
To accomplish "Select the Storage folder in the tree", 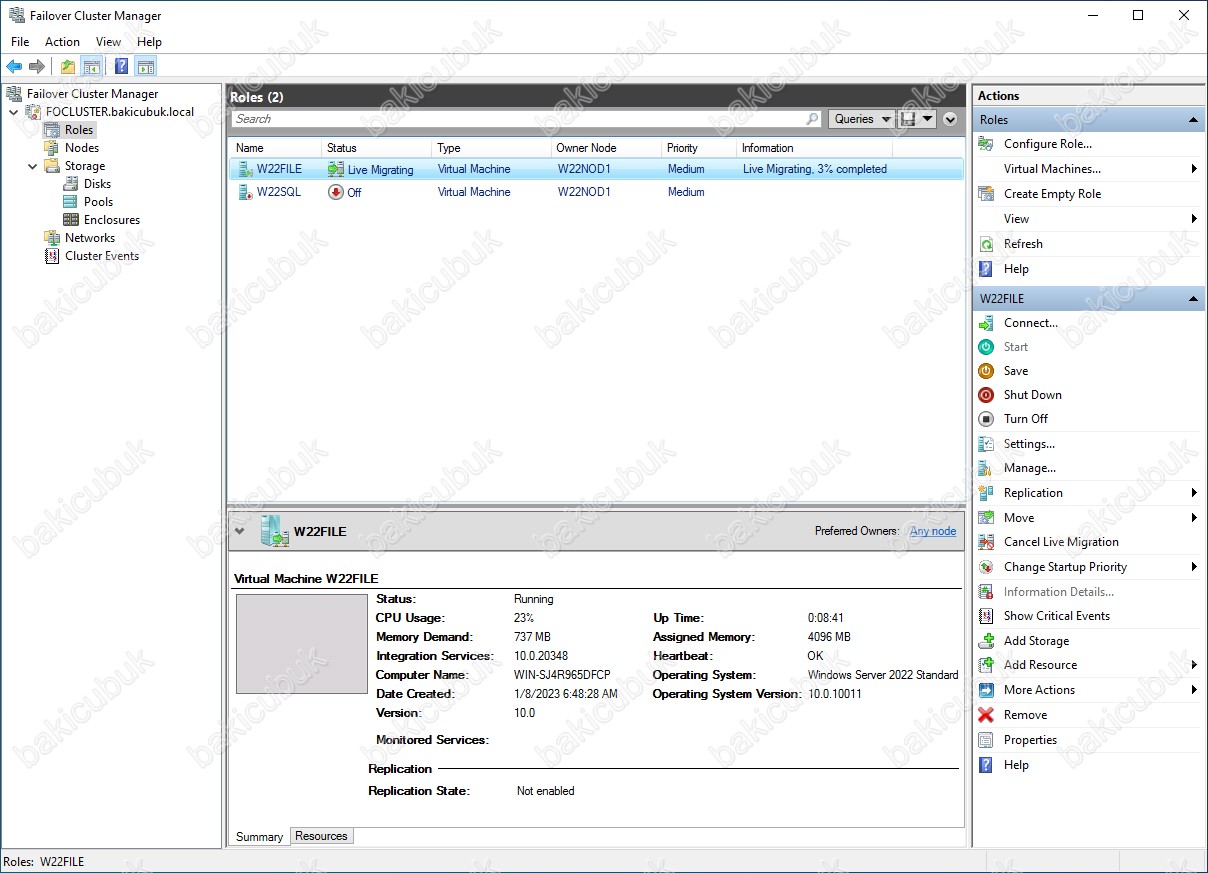I will [85, 166].
